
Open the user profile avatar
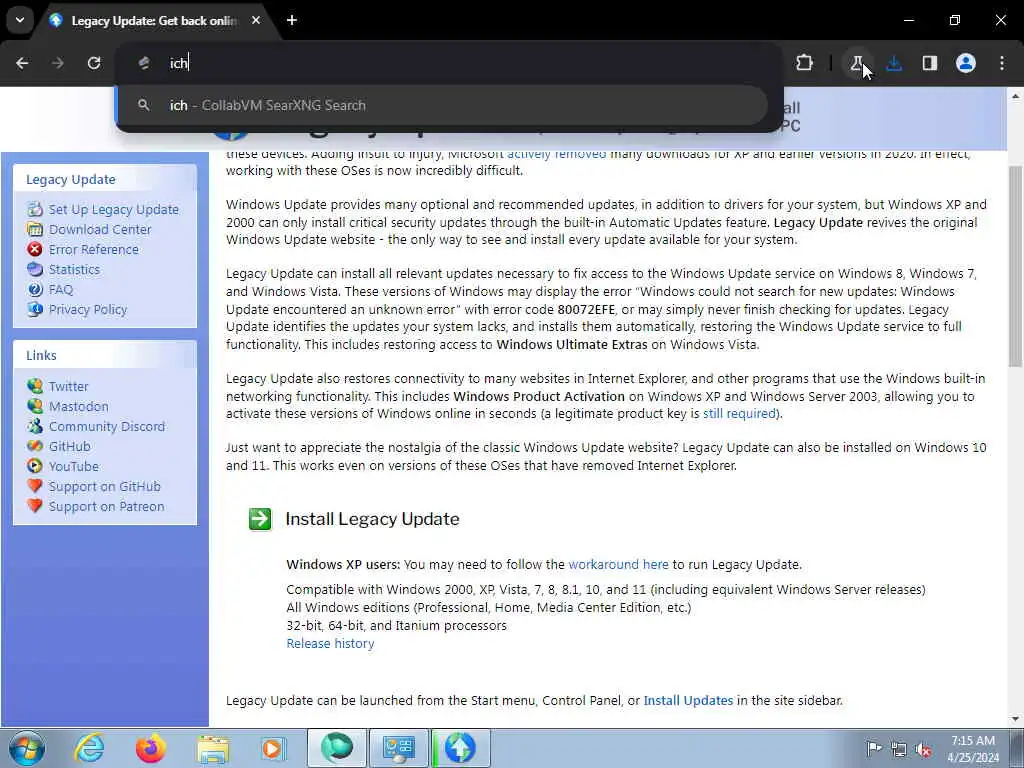[x=966, y=63]
